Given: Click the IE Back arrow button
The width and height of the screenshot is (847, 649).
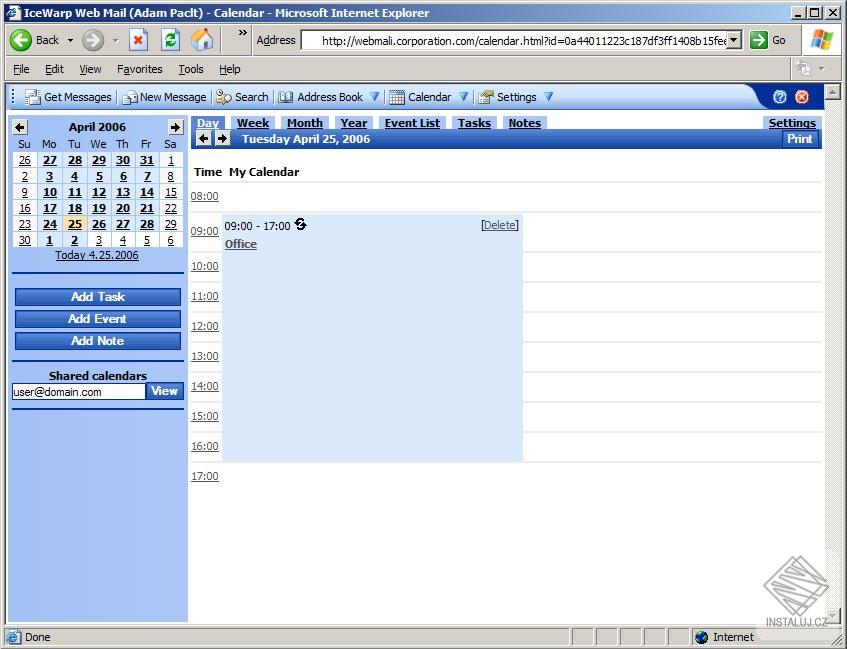Looking at the screenshot, I should (x=21, y=40).
